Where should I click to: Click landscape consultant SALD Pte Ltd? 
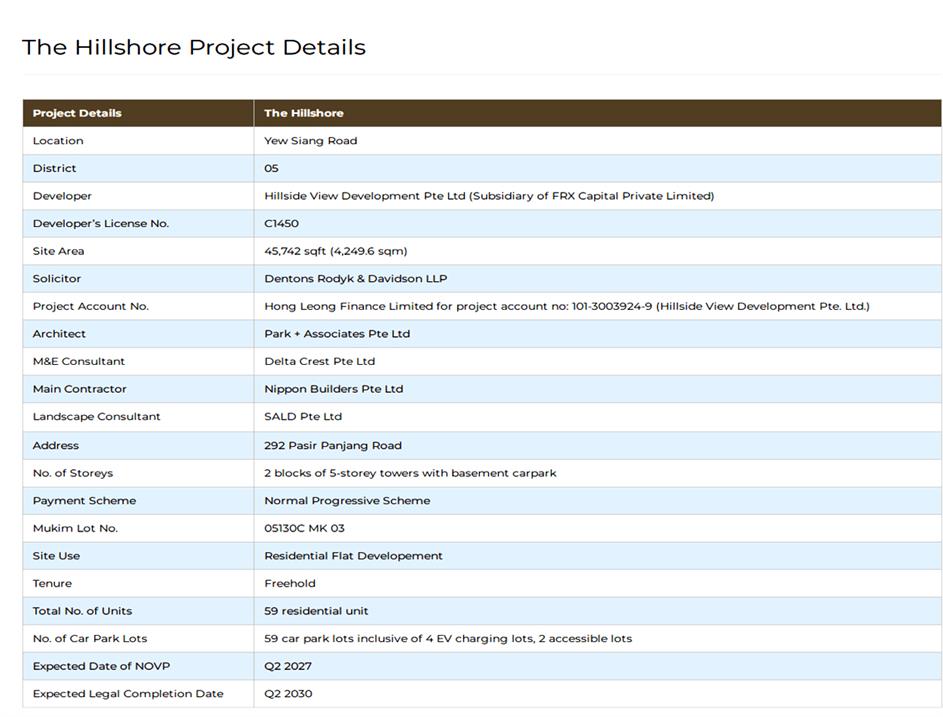303,416
